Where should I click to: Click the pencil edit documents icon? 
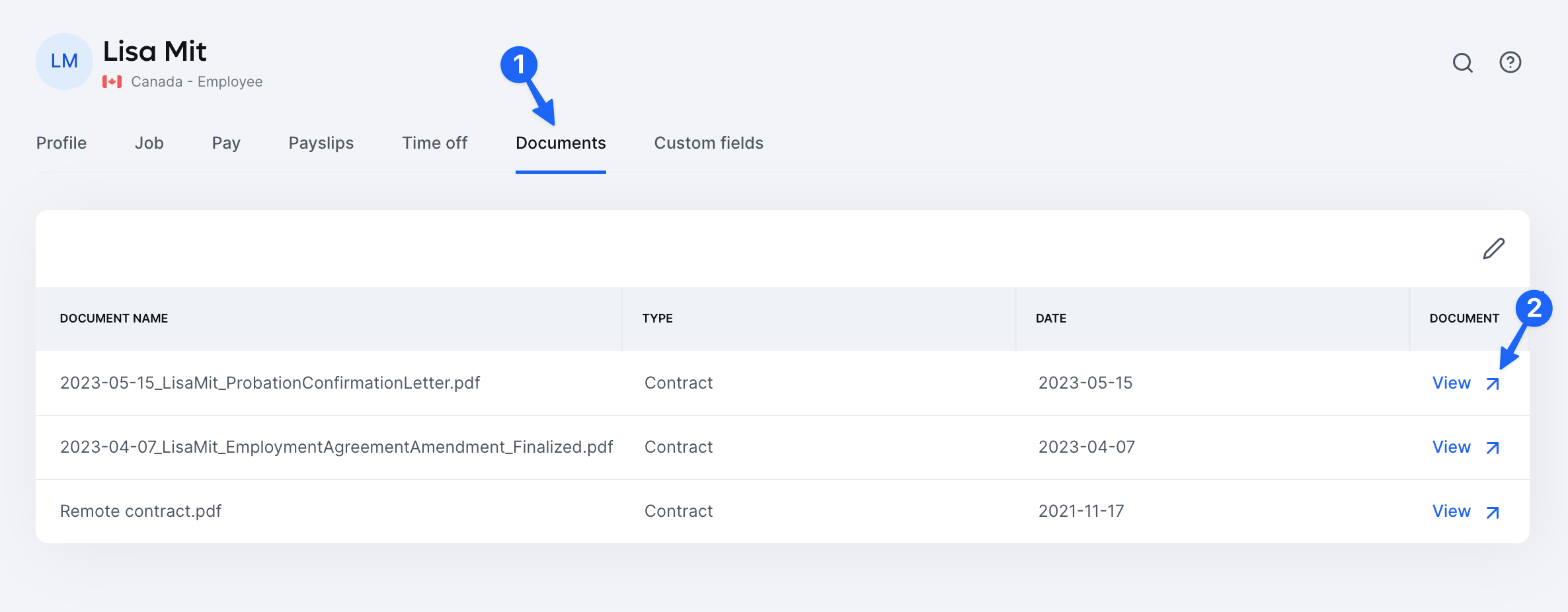click(x=1493, y=249)
